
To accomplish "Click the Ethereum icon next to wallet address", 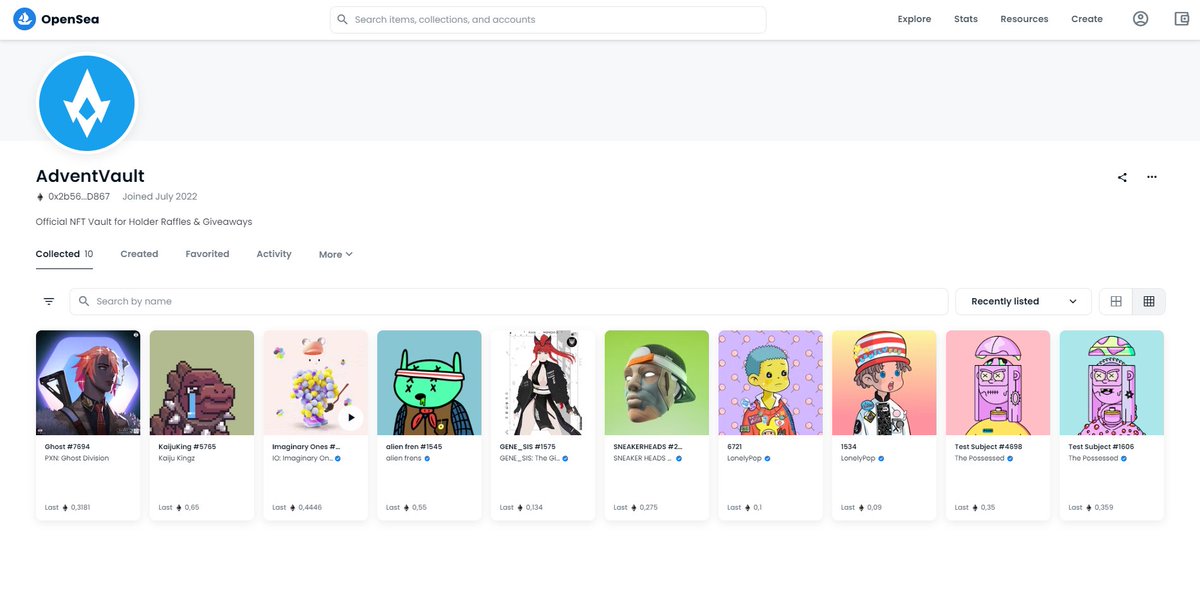I will [x=40, y=197].
